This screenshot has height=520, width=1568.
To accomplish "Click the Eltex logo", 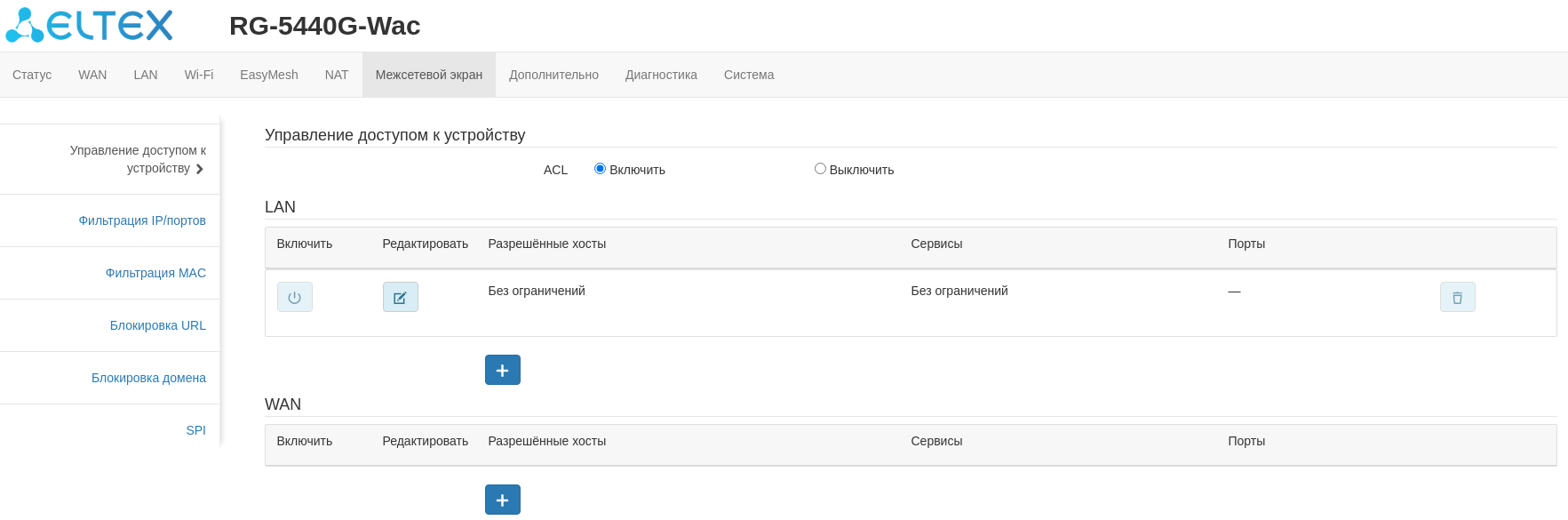I will click(90, 25).
